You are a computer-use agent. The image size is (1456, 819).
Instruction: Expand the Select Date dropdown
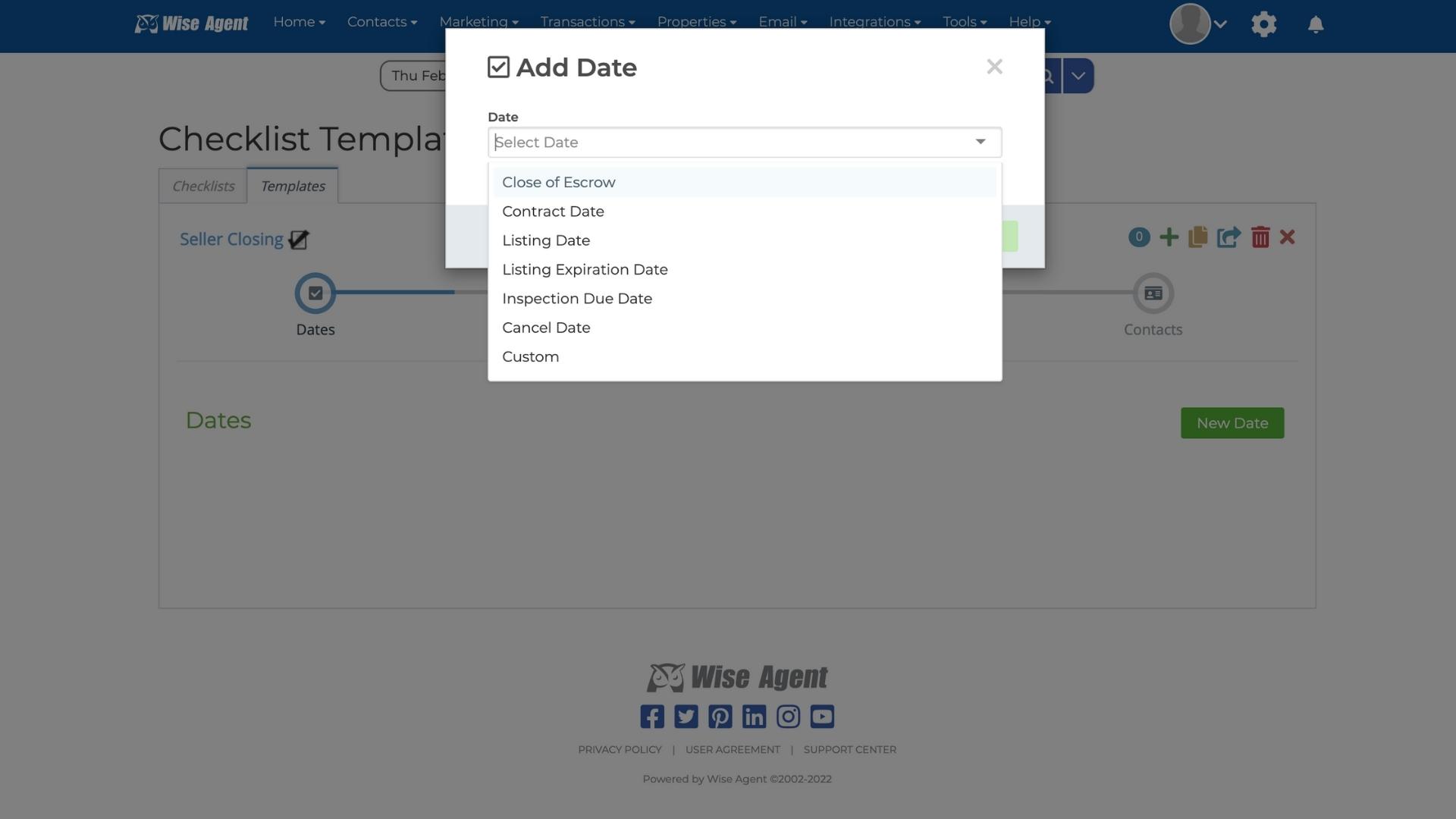pyautogui.click(x=744, y=142)
